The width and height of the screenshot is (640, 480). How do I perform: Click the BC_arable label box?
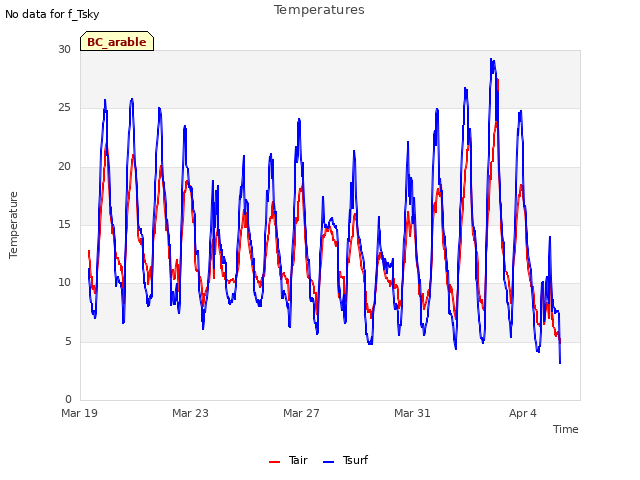click(117, 41)
